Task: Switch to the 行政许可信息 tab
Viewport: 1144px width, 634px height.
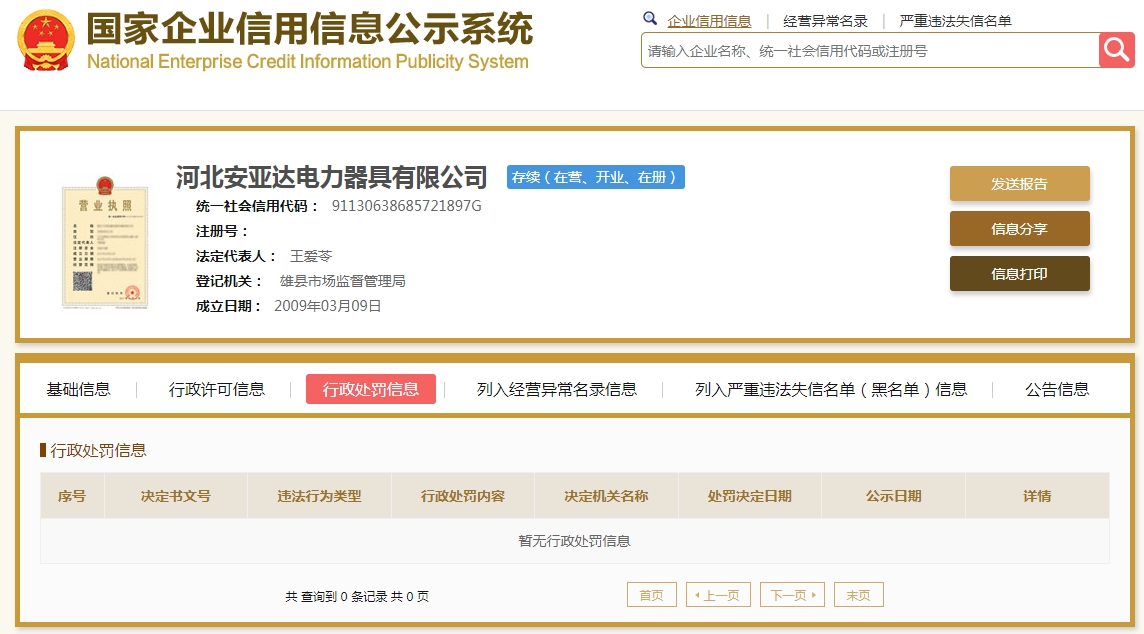Action: pyautogui.click(x=217, y=390)
